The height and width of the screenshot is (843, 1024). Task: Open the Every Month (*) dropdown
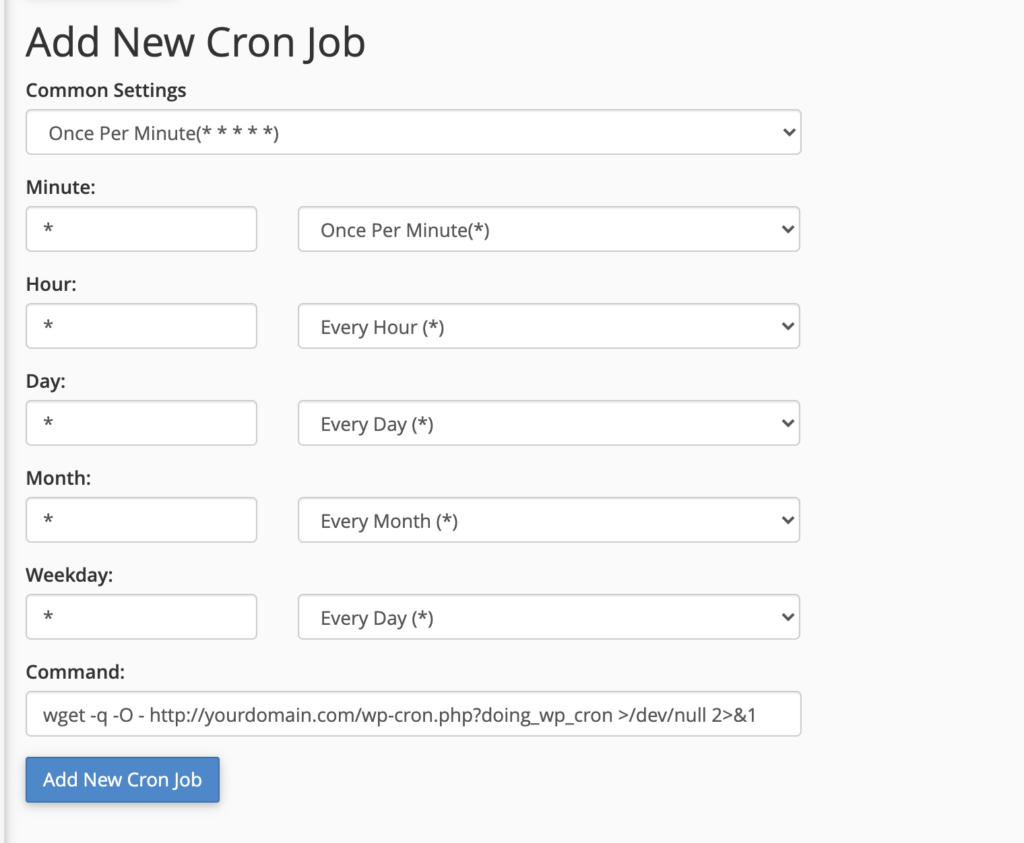point(549,520)
